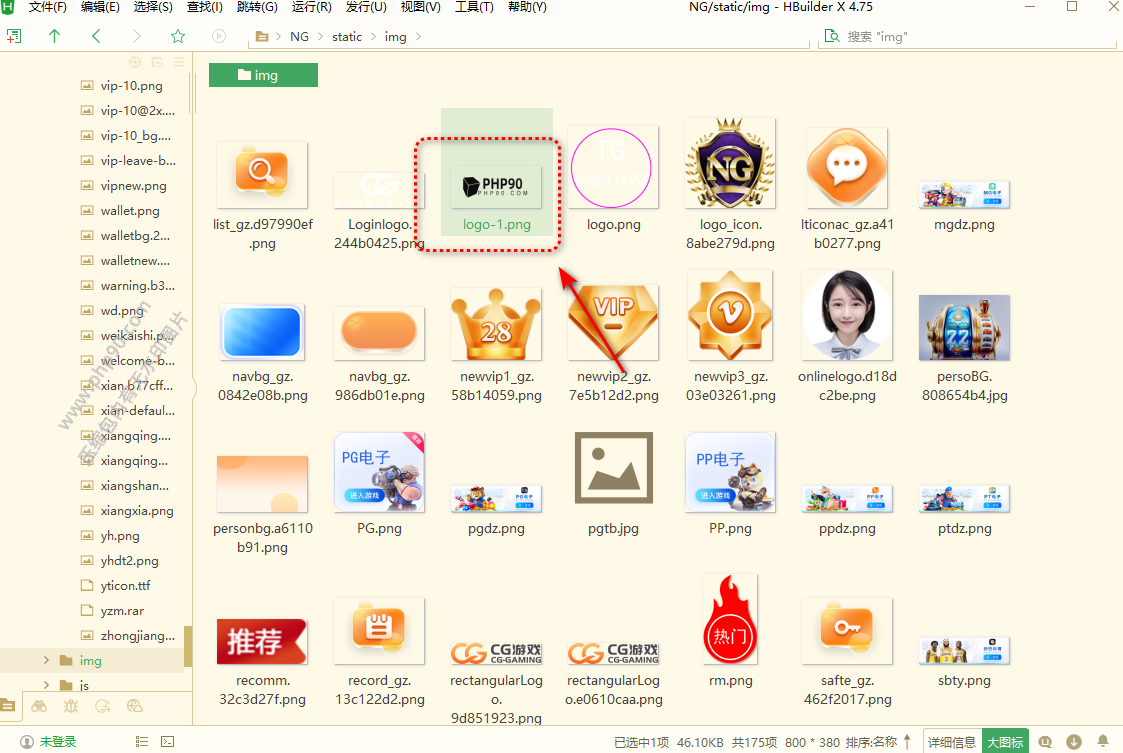
Task: Go up one directory with the up arrow
Action: click(x=54, y=36)
